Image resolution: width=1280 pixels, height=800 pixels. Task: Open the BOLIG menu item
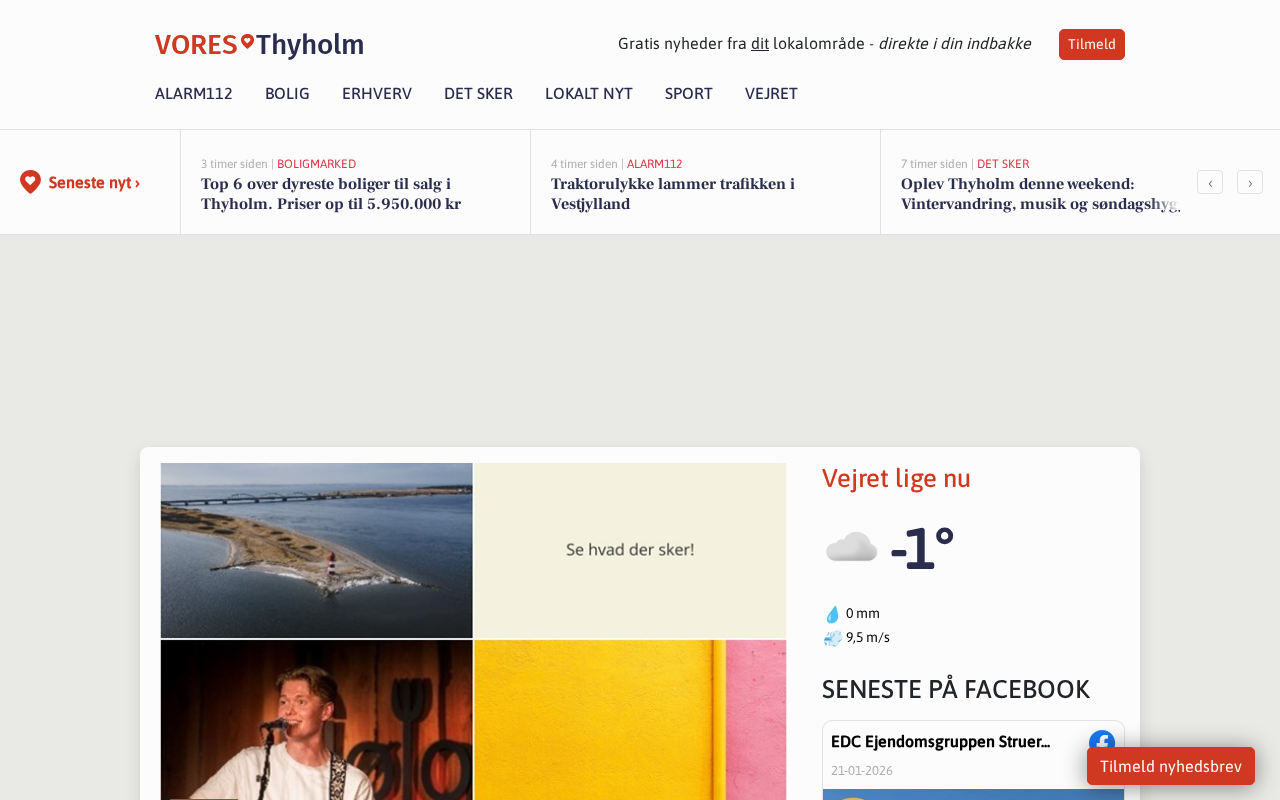[287, 93]
